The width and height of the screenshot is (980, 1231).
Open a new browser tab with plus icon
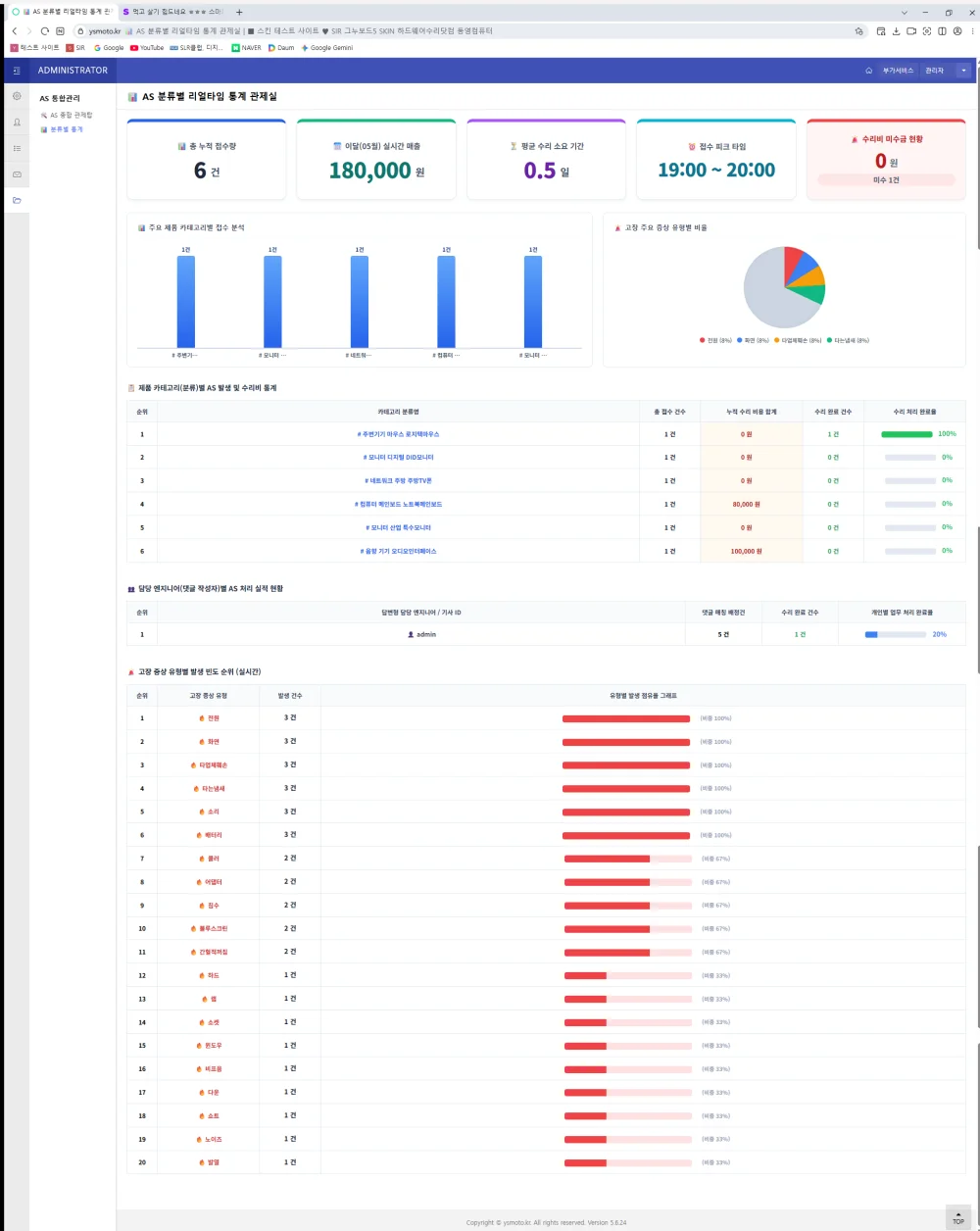pyautogui.click(x=239, y=12)
